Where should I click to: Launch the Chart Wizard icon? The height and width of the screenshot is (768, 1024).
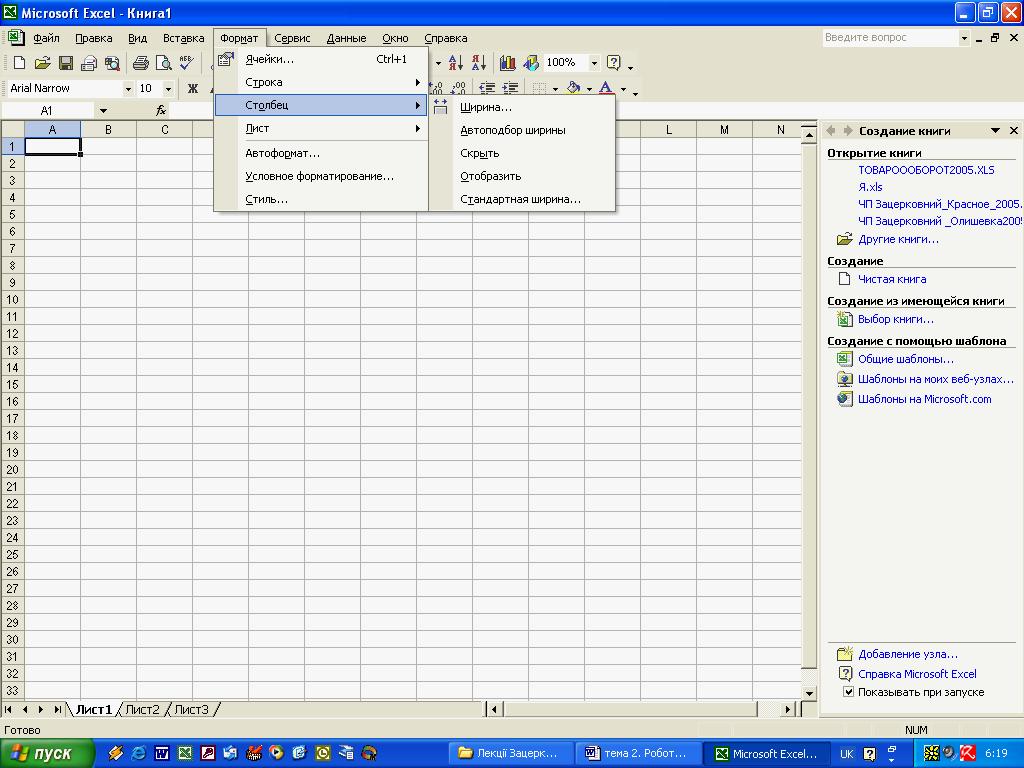507,63
